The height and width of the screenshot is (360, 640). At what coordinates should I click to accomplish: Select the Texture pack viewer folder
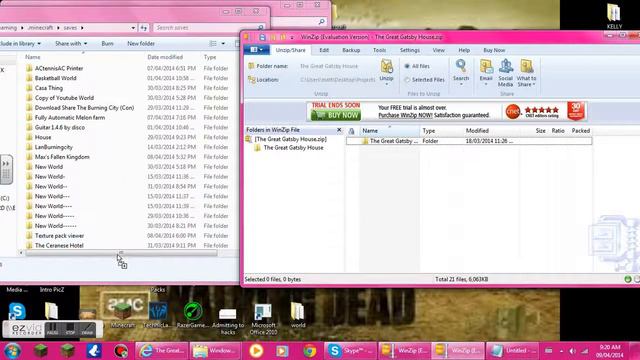click(59, 236)
